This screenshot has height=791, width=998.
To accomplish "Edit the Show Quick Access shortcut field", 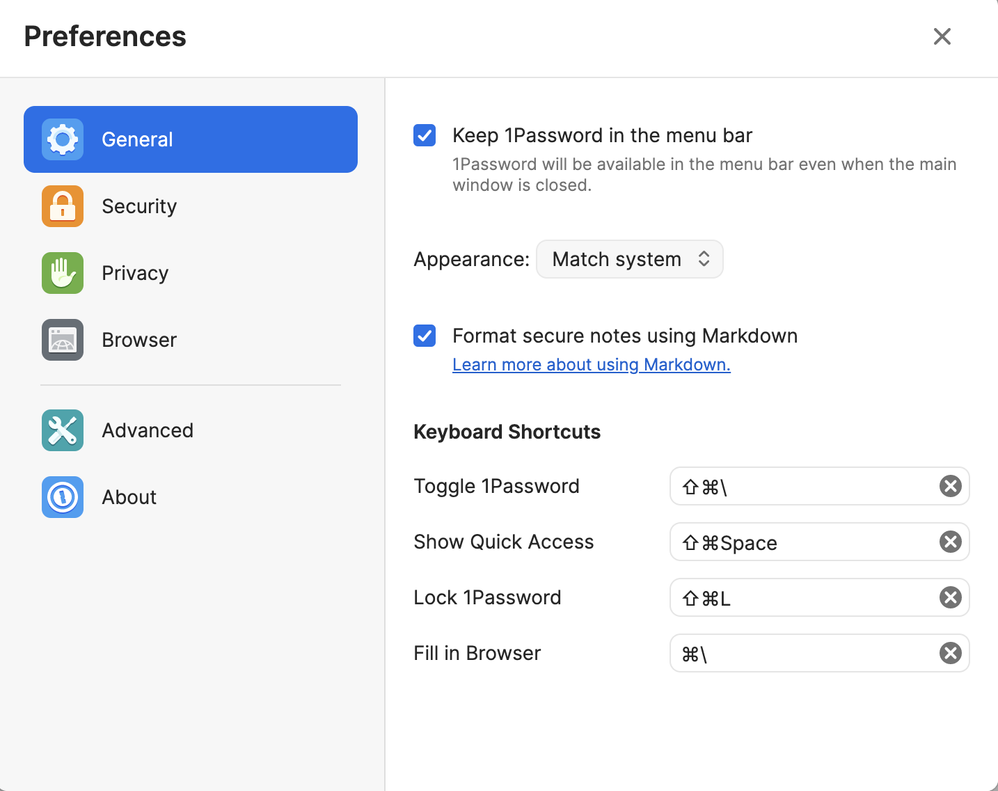I will [x=800, y=542].
